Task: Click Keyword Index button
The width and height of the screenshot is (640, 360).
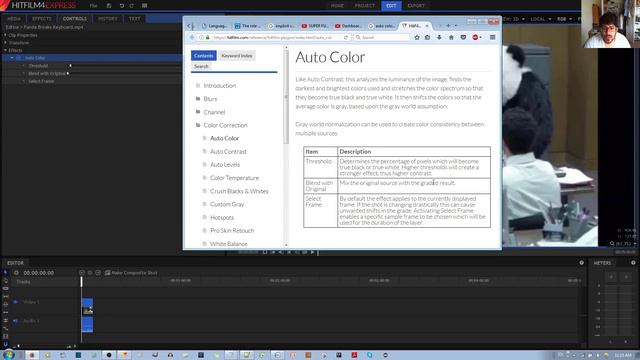Action: 237,56
